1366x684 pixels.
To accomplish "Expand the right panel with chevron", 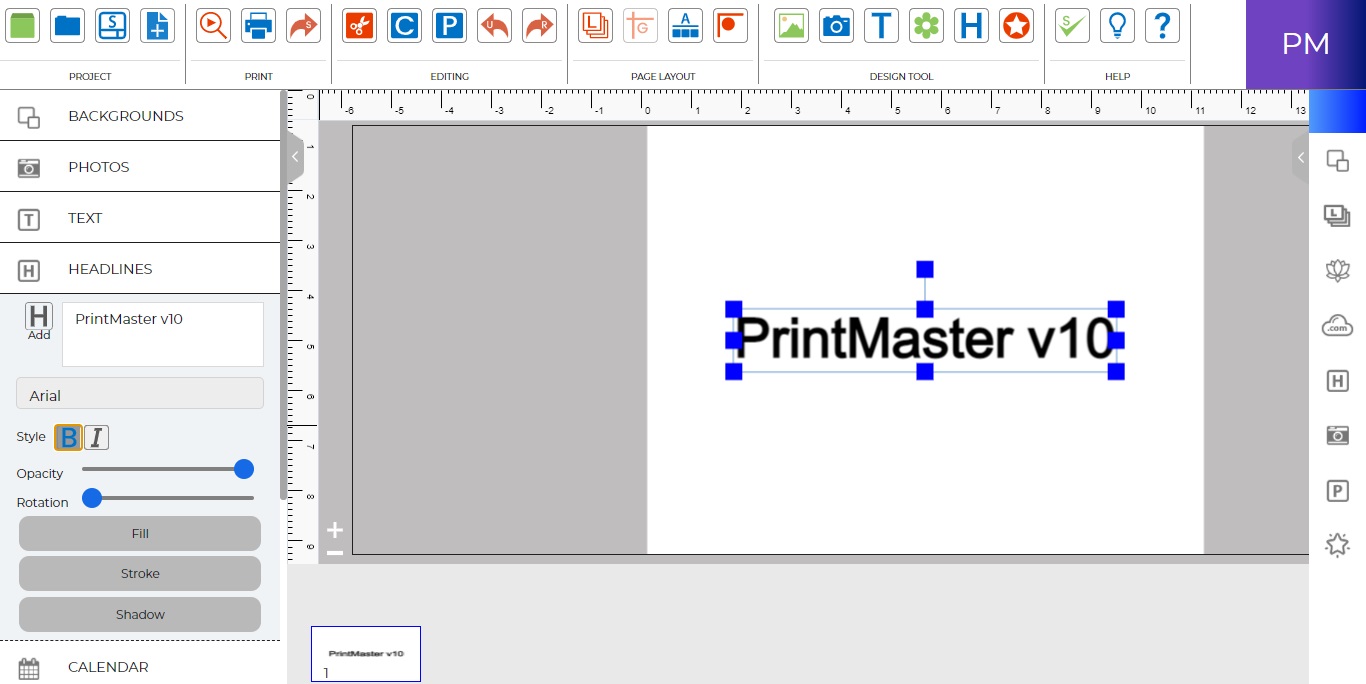I will coord(1300,157).
